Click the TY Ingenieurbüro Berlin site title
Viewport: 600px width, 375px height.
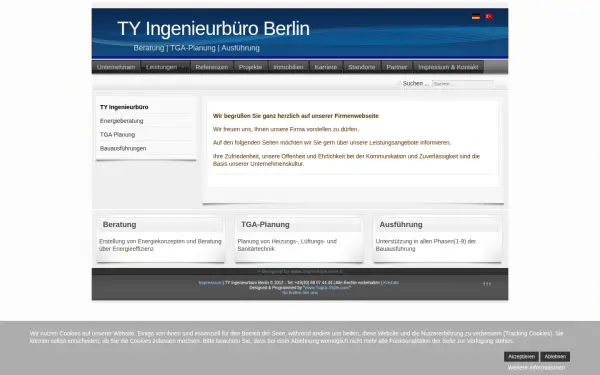click(214, 29)
